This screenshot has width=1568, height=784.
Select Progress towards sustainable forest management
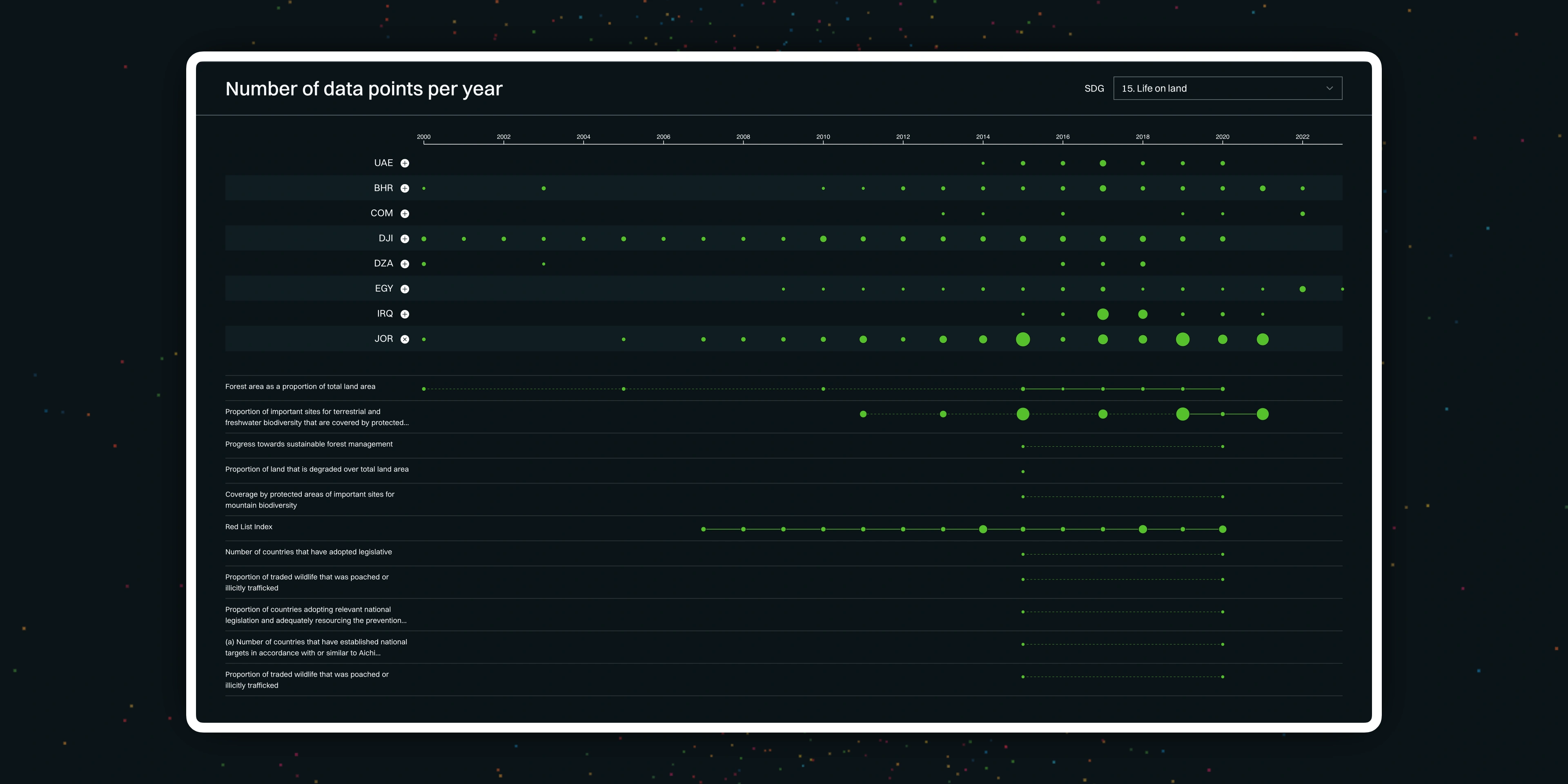point(309,444)
